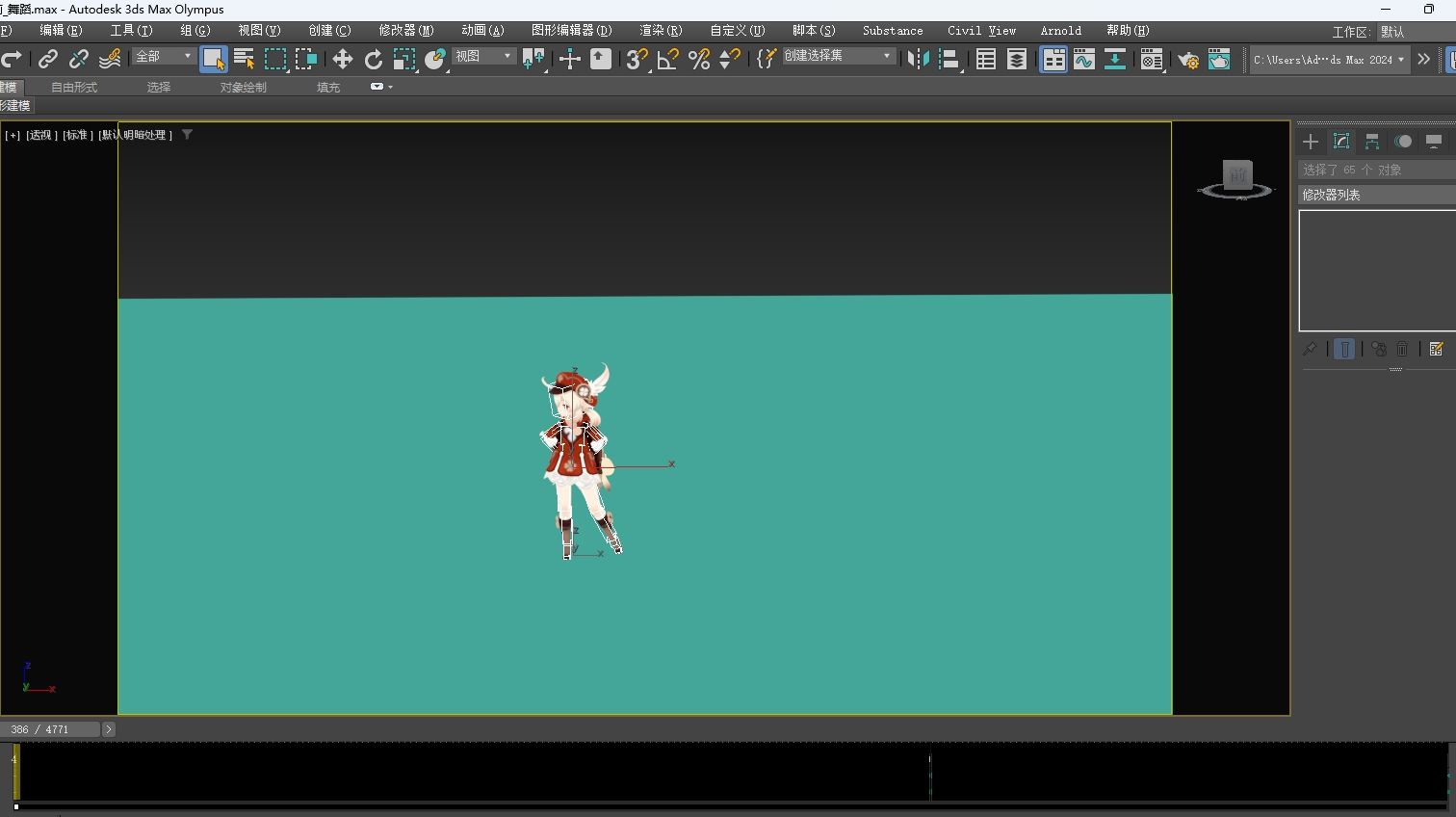Open the Arnold menu
The image size is (1456, 817).
(1060, 31)
